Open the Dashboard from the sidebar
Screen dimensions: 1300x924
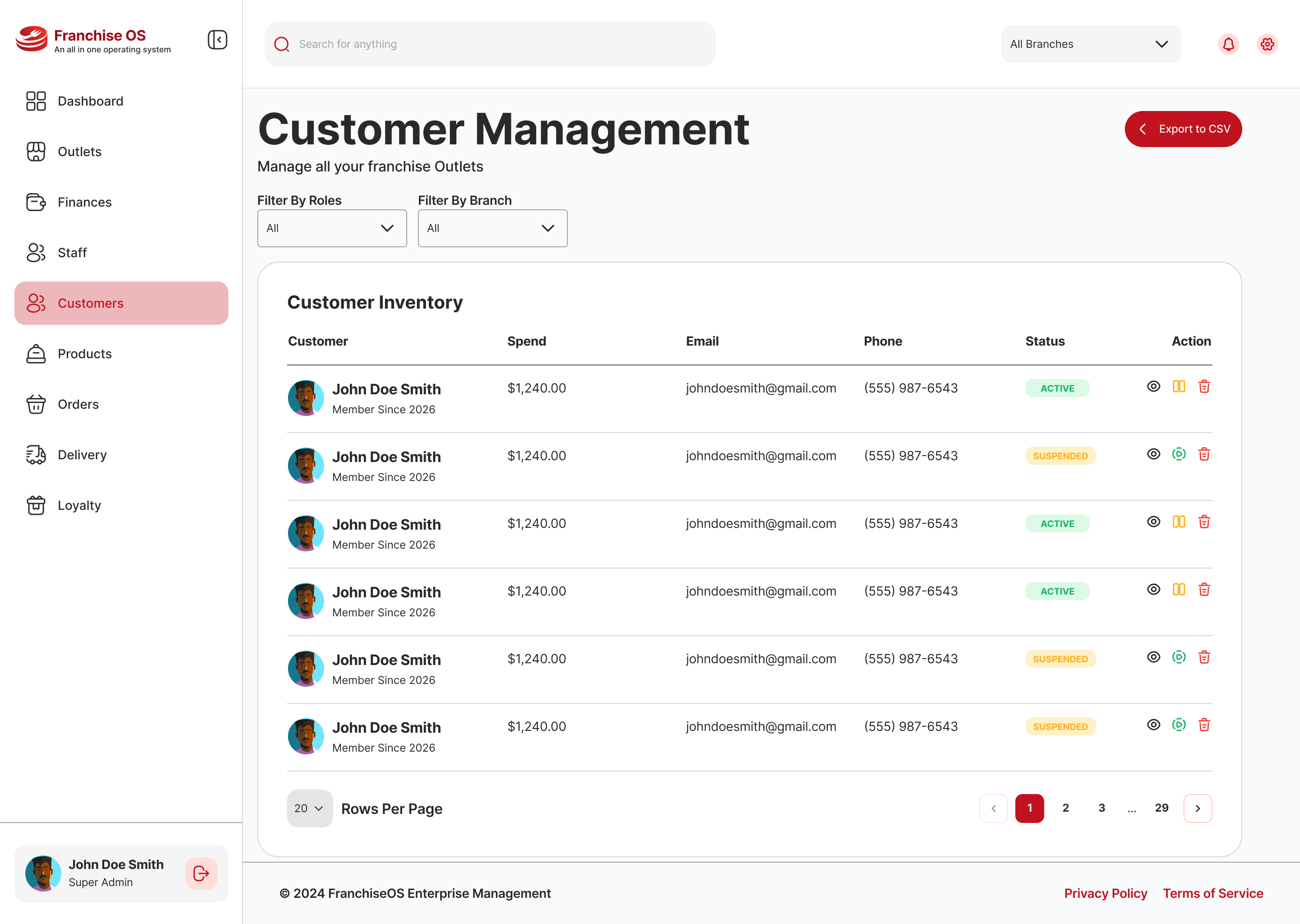pyautogui.click(x=90, y=101)
